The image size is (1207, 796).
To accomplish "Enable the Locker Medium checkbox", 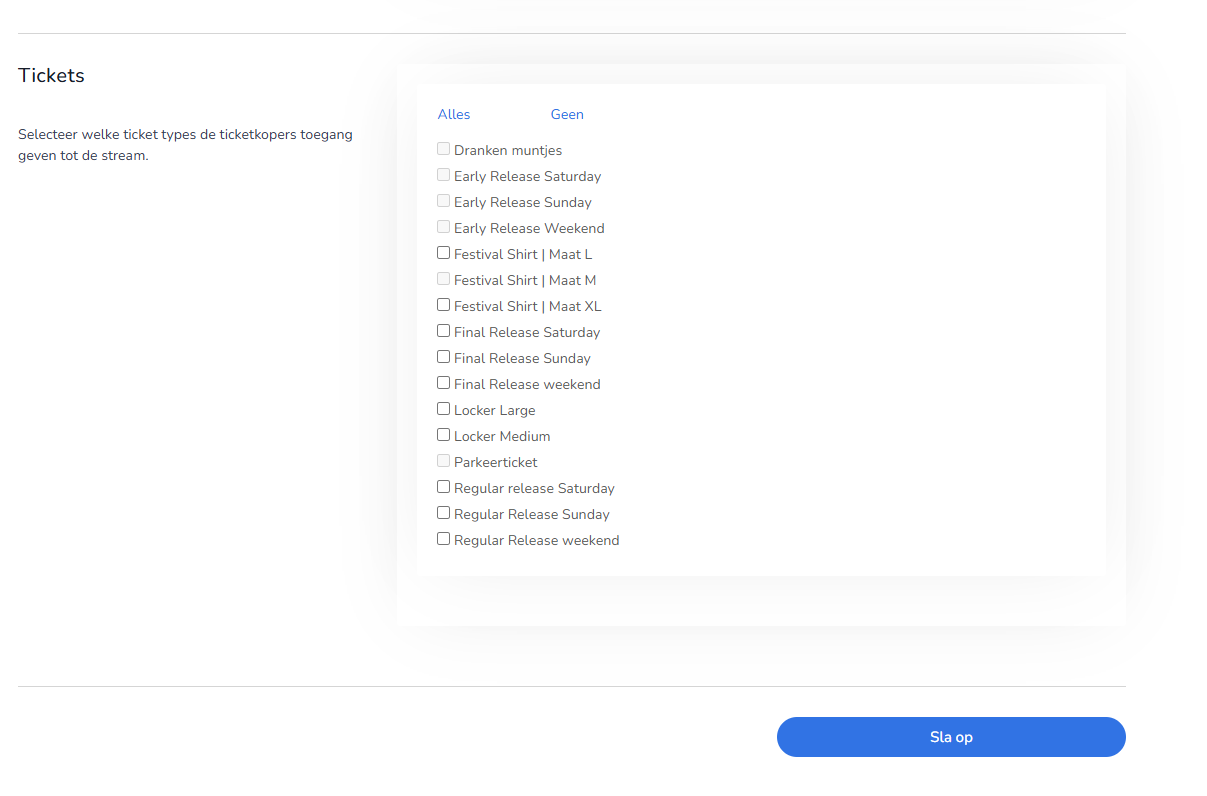I will 444,435.
